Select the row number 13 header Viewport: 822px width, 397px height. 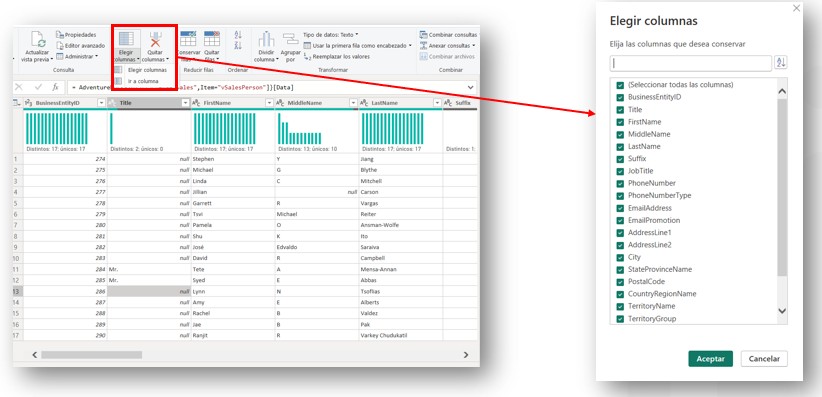click(x=18, y=291)
